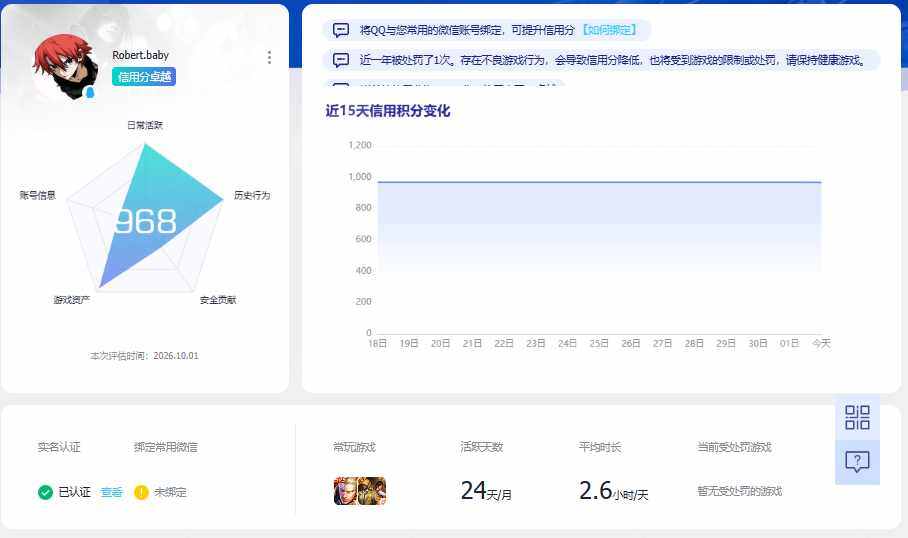Click the yellow warning icon beside 未绑定

coord(141,492)
